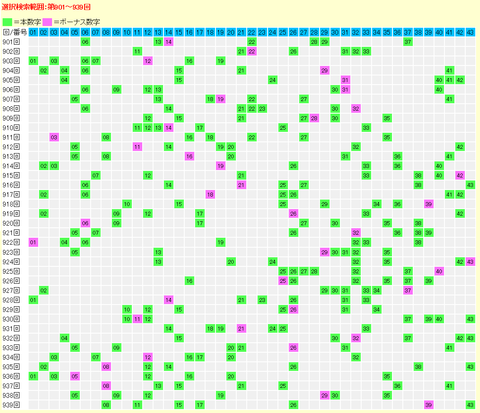480x413 pixels.
Task: Select blue column header 34
Action: click(x=377, y=32)
